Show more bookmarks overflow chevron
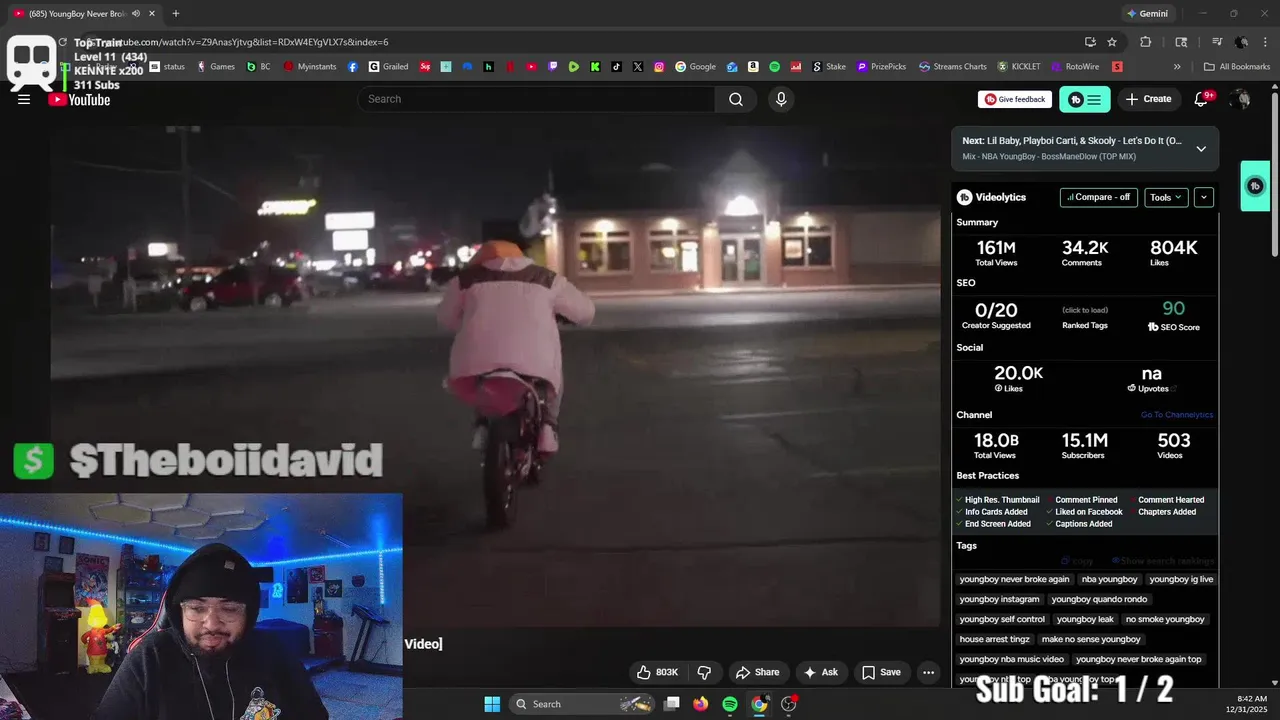This screenshot has width=1280, height=720. (x=1177, y=67)
